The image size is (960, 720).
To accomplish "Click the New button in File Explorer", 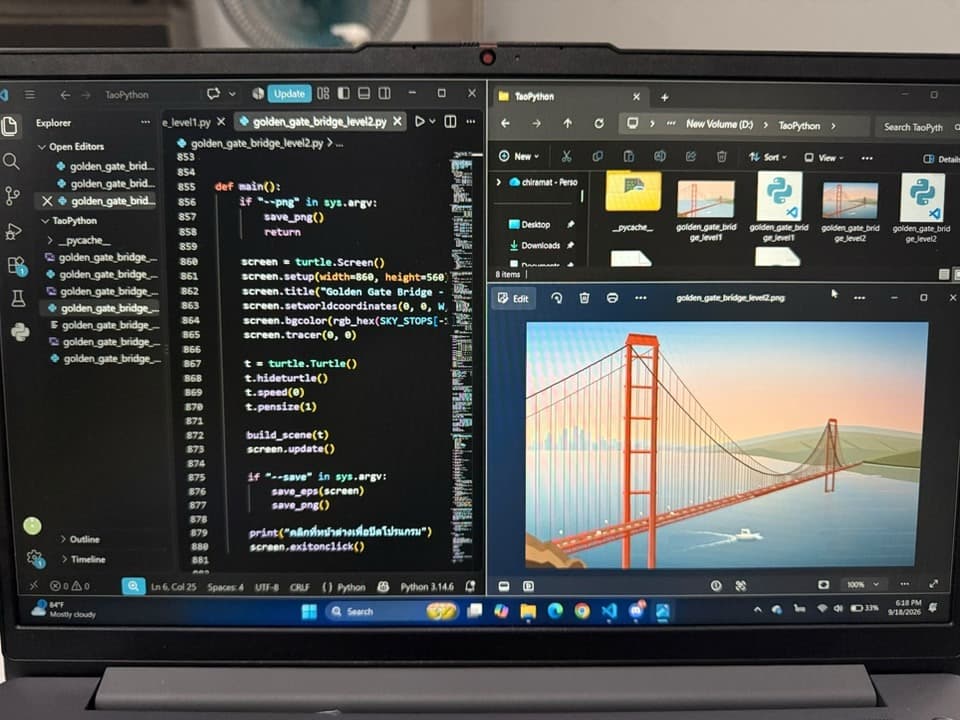I will pos(519,156).
